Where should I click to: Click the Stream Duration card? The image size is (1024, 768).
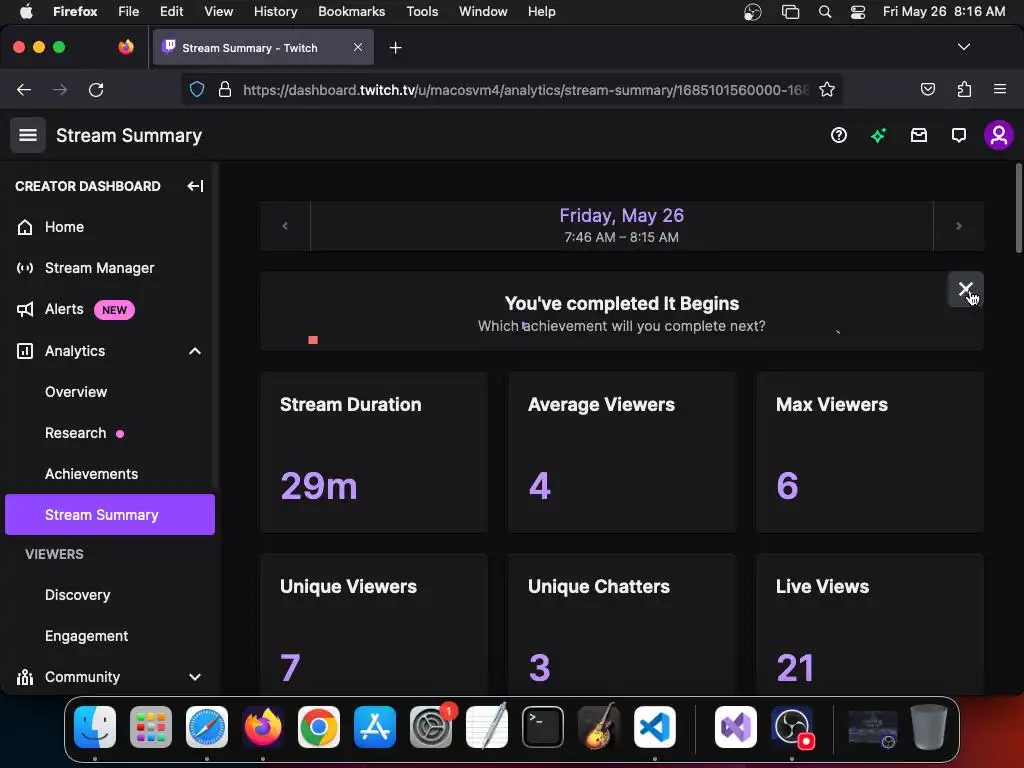[374, 452]
